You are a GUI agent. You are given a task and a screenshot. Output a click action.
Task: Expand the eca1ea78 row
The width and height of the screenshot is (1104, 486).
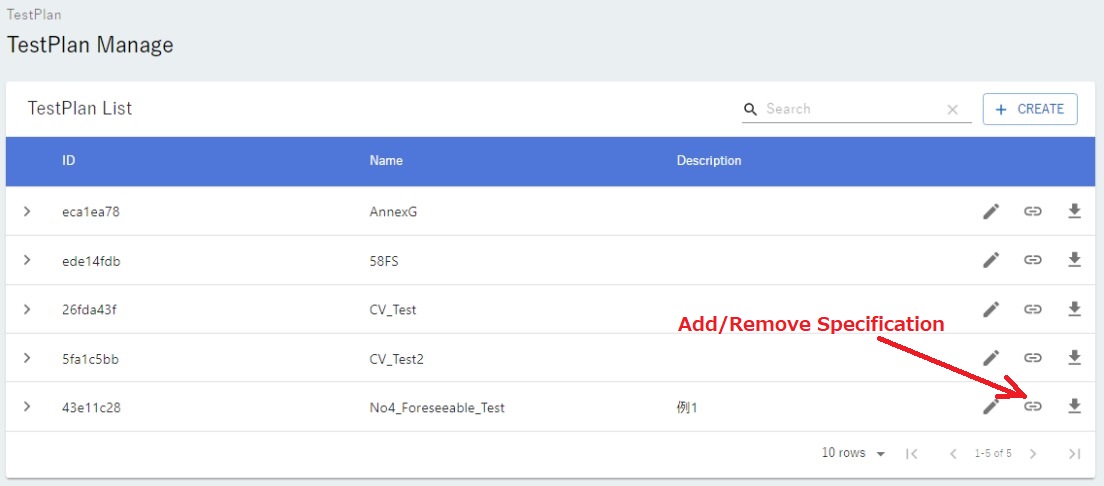pyautogui.click(x=27, y=211)
